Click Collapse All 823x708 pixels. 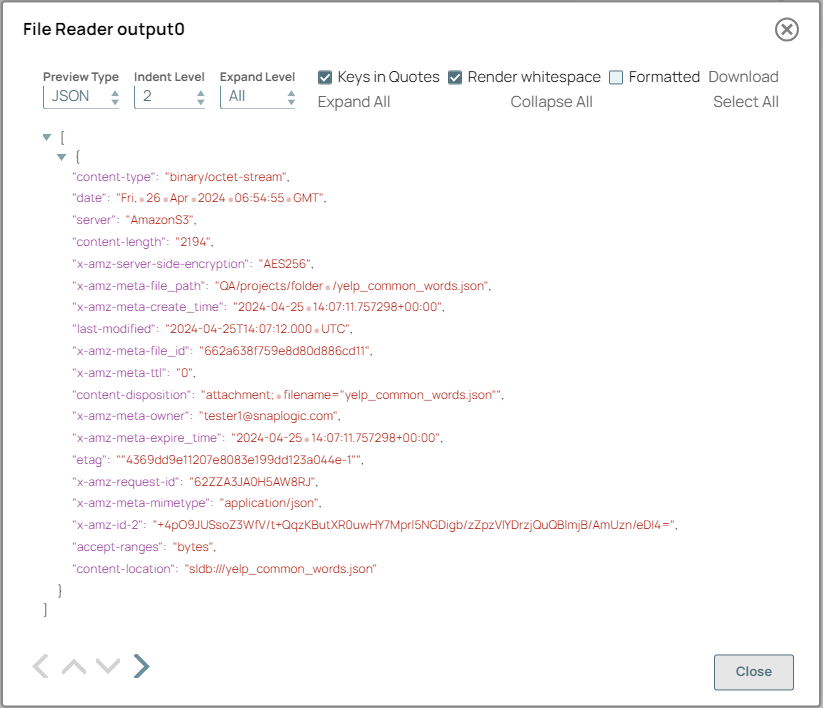pos(551,101)
